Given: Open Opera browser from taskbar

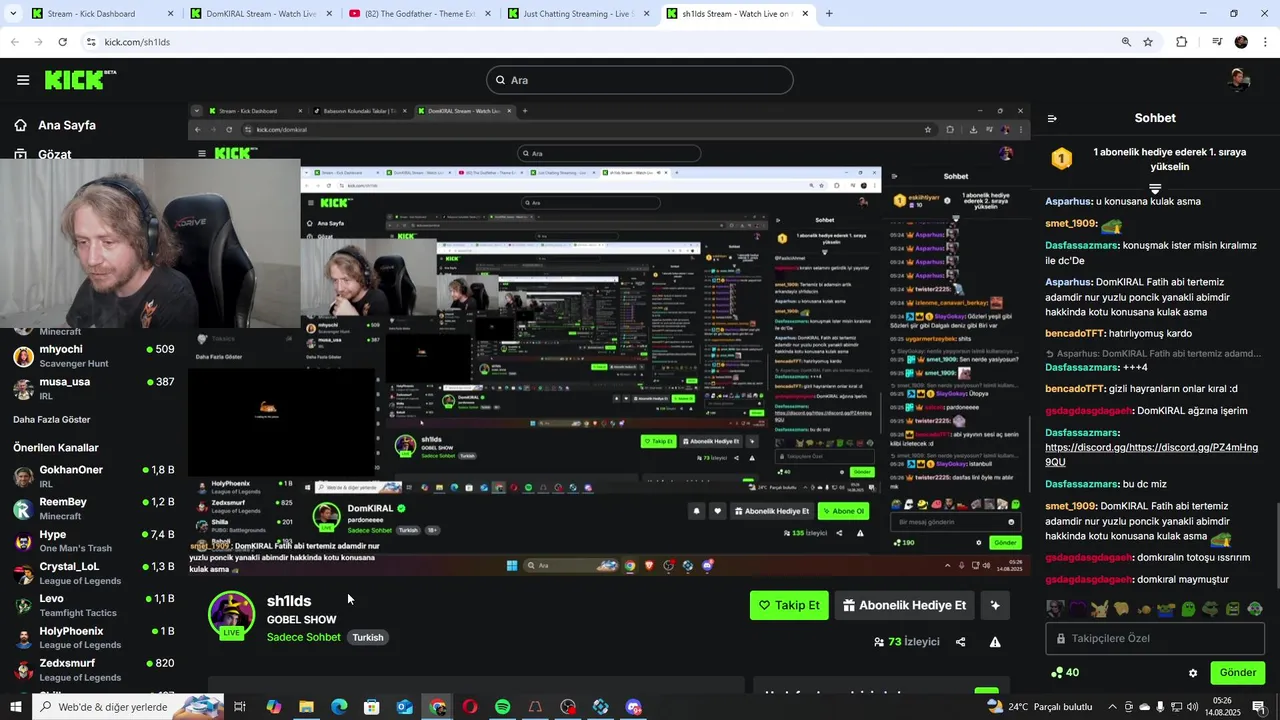Looking at the screenshot, I should 469,707.
